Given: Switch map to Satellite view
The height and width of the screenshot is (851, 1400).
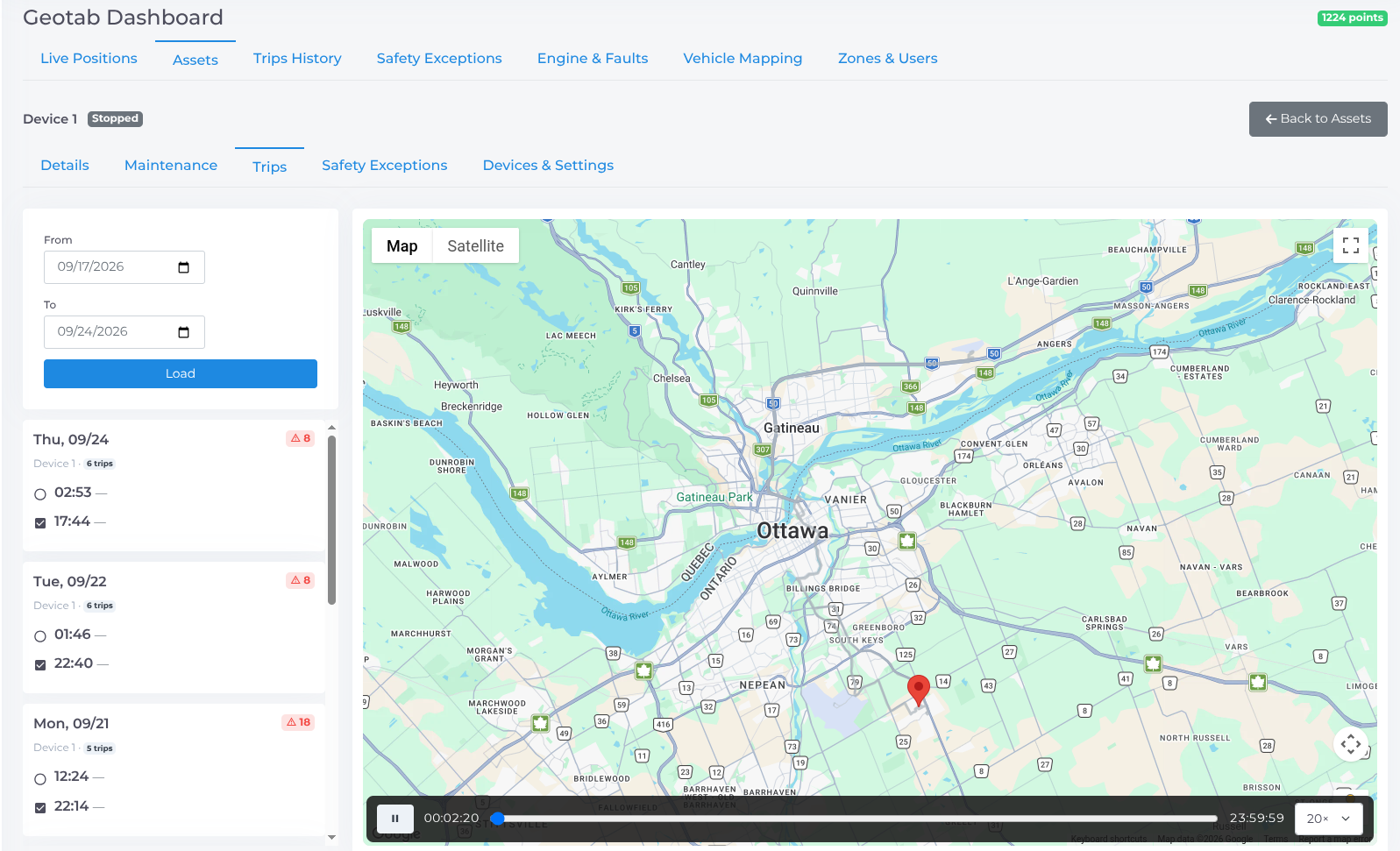Looking at the screenshot, I should (475, 246).
